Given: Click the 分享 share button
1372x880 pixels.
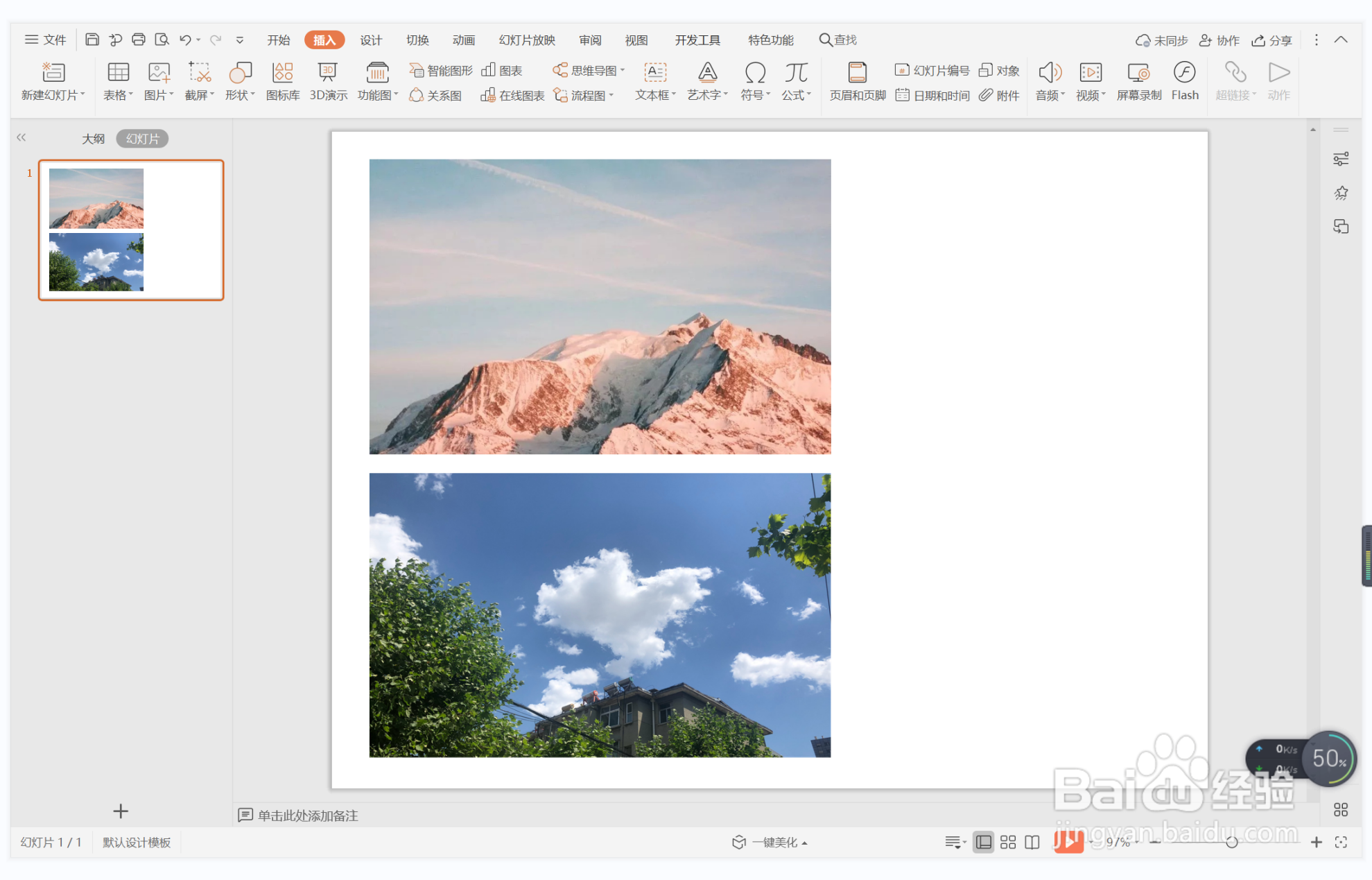Looking at the screenshot, I should click(1271, 40).
